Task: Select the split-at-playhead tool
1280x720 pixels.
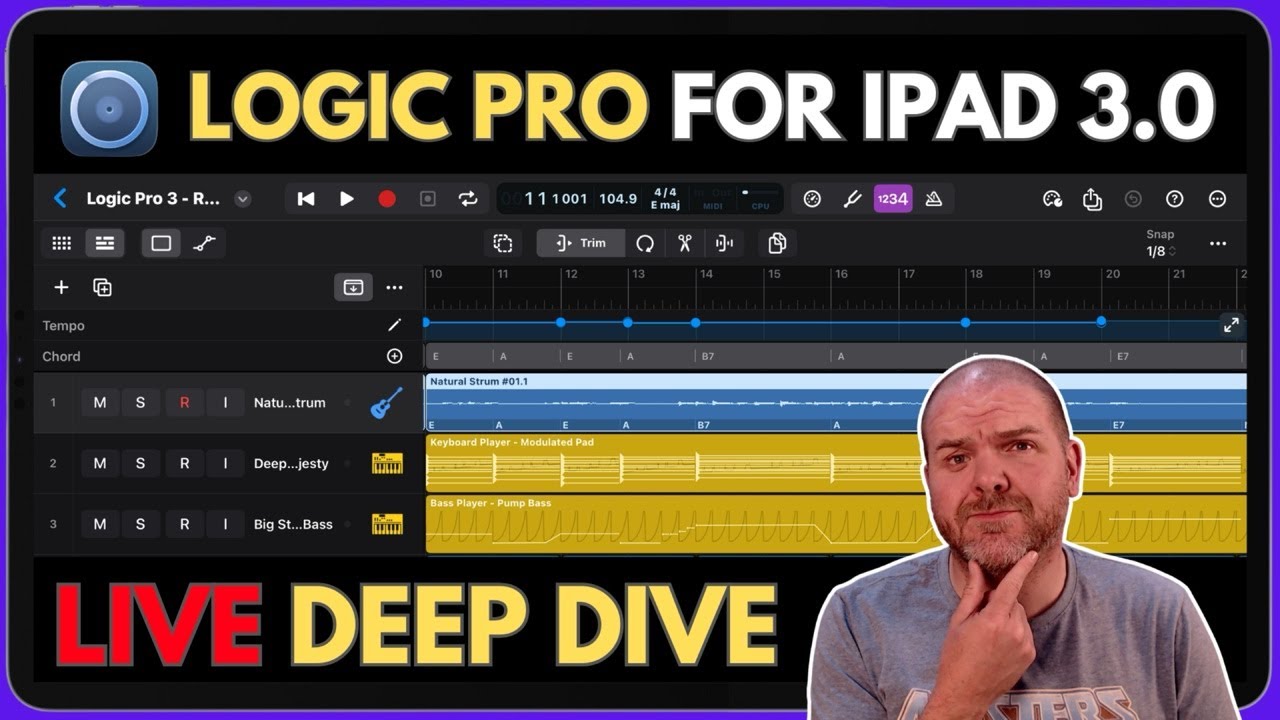Action: 725,243
